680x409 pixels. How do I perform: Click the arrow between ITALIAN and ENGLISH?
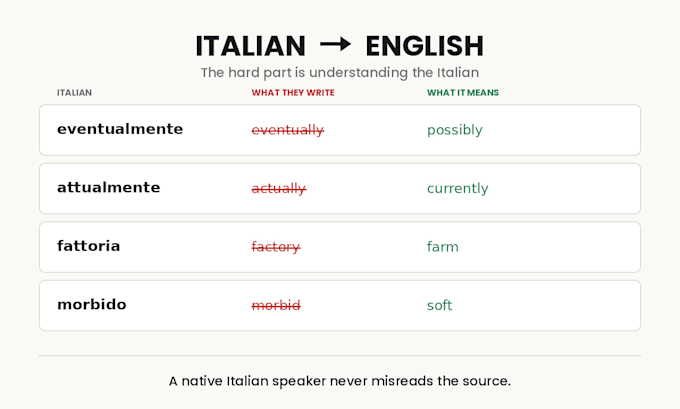pos(335,44)
